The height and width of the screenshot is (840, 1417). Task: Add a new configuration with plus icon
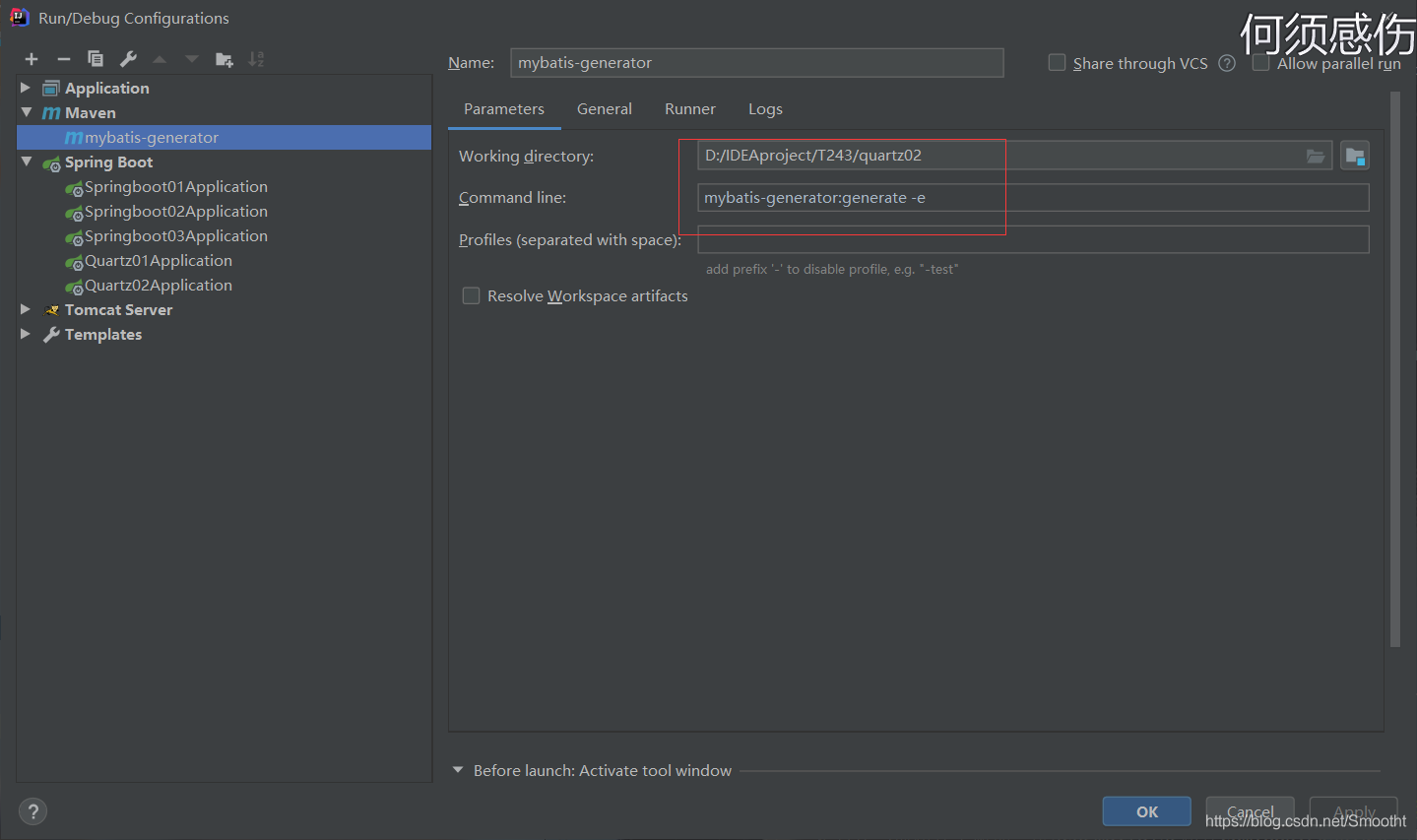click(32, 59)
